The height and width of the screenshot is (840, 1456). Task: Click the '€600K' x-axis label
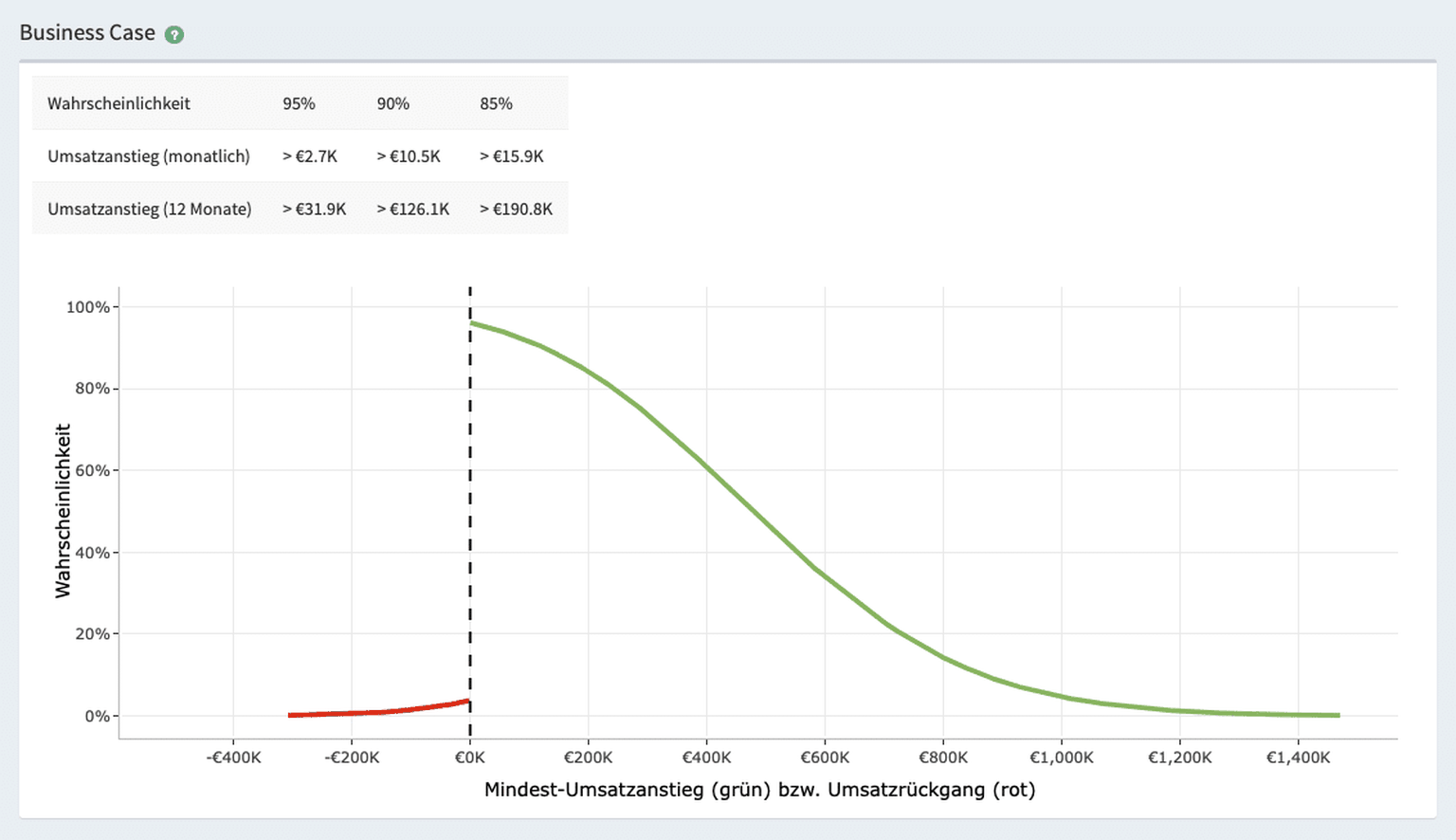click(x=825, y=758)
